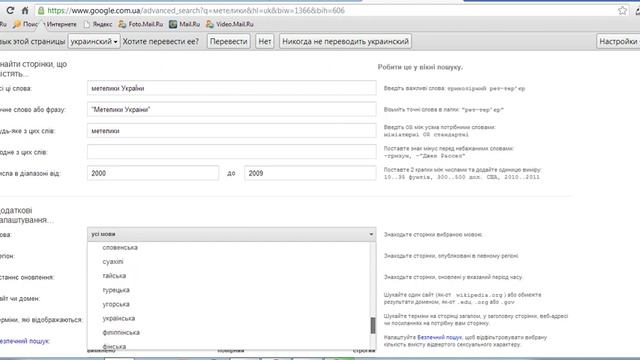This screenshot has height=360, width=640.
Task: Click the browser reload icon
Action: [10, 10]
